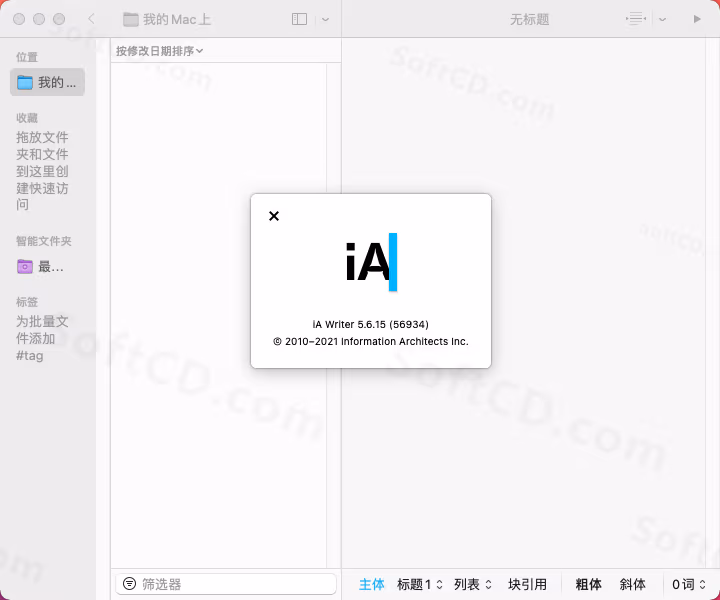
Task: Click the Information Architects copyright text
Action: pos(371,342)
